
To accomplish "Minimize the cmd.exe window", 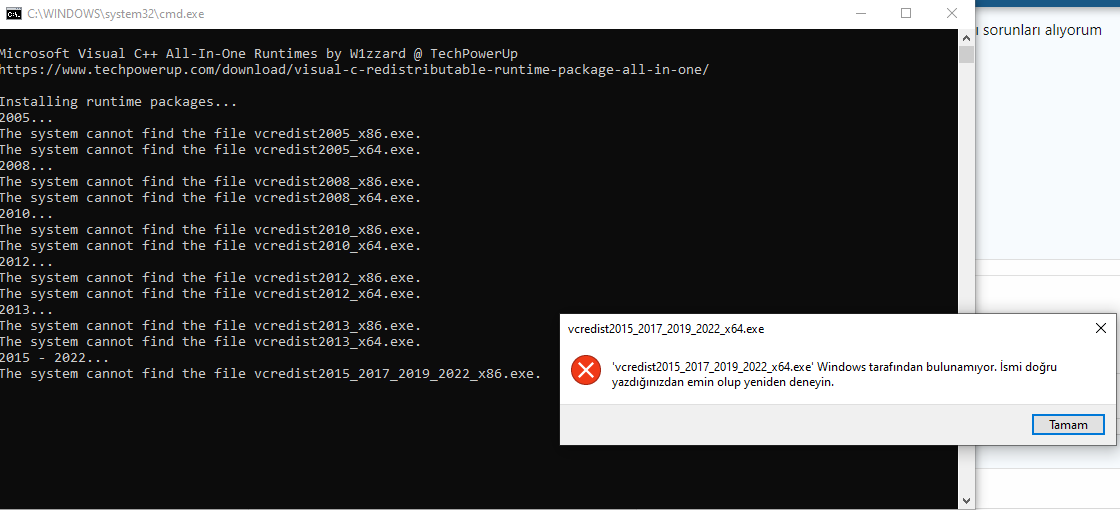I will (x=861, y=14).
